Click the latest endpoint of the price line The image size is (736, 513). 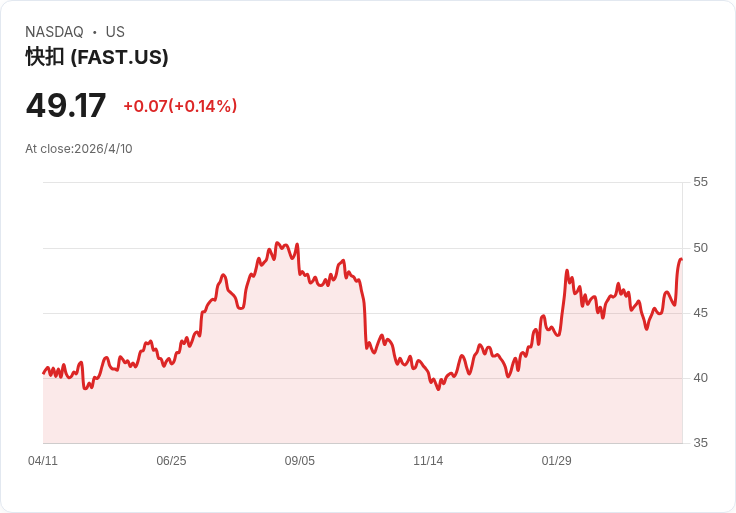(x=681, y=259)
